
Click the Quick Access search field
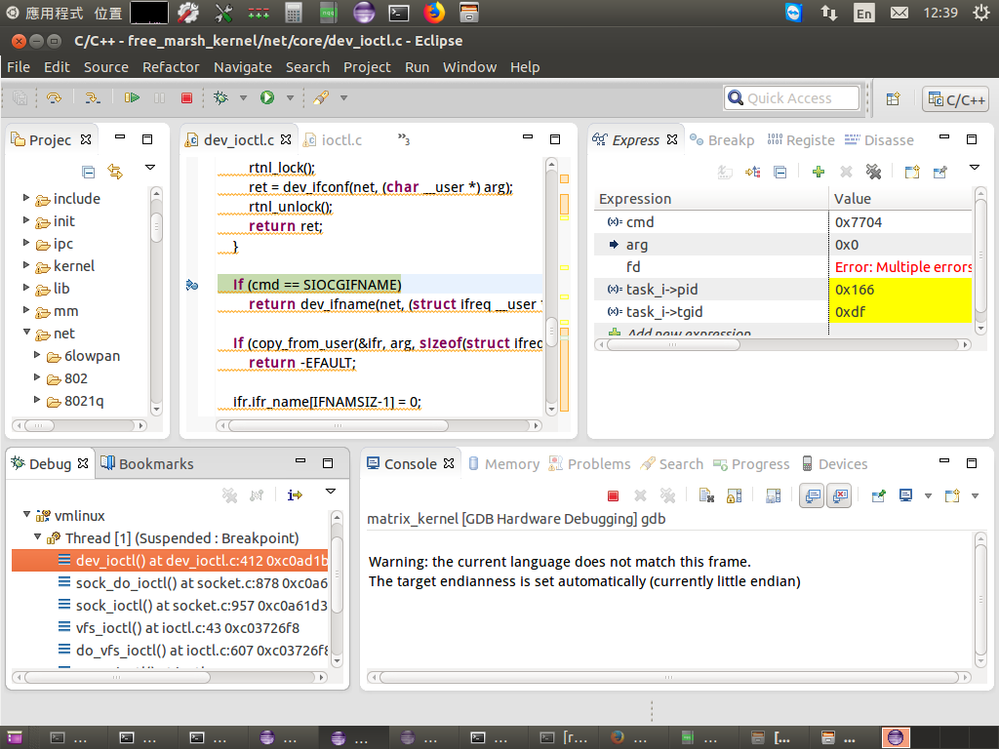point(792,98)
